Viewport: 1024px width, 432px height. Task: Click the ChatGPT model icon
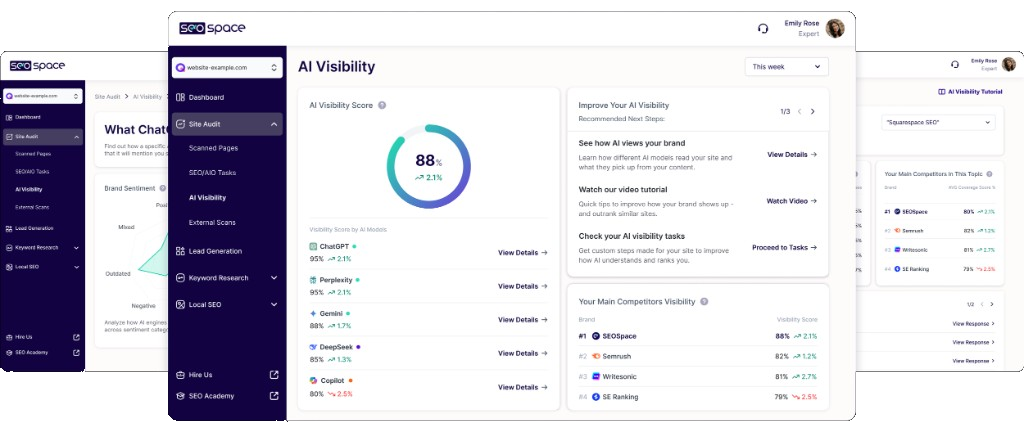point(313,247)
